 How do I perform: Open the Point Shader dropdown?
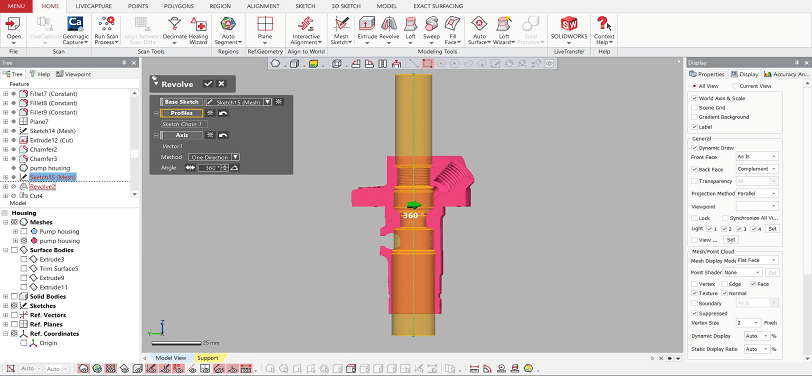(743, 272)
